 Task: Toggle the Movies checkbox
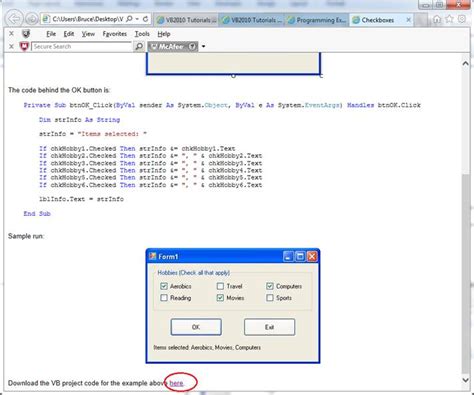click(220, 298)
